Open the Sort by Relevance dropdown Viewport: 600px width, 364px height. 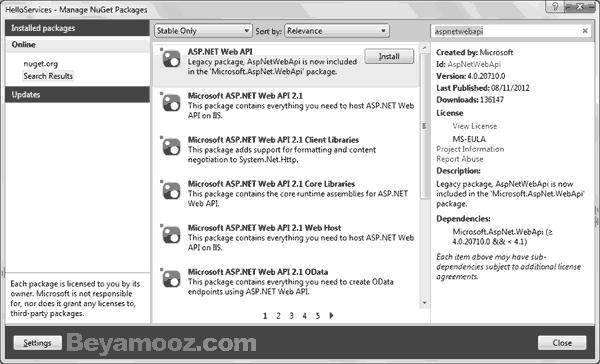pos(337,31)
